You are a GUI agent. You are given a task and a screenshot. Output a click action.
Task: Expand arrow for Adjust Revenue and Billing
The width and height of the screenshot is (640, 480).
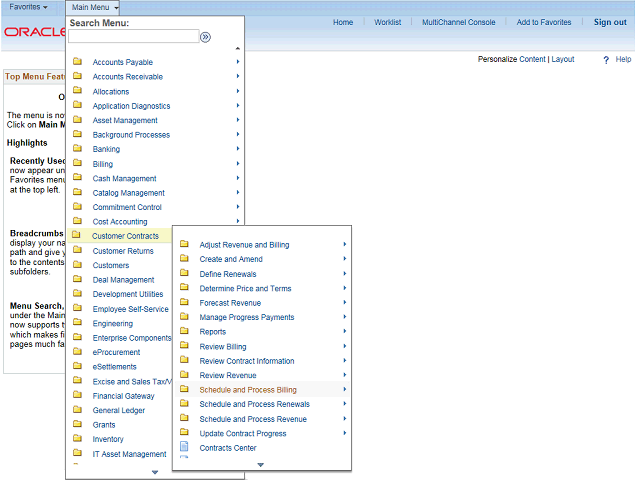point(345,245)
